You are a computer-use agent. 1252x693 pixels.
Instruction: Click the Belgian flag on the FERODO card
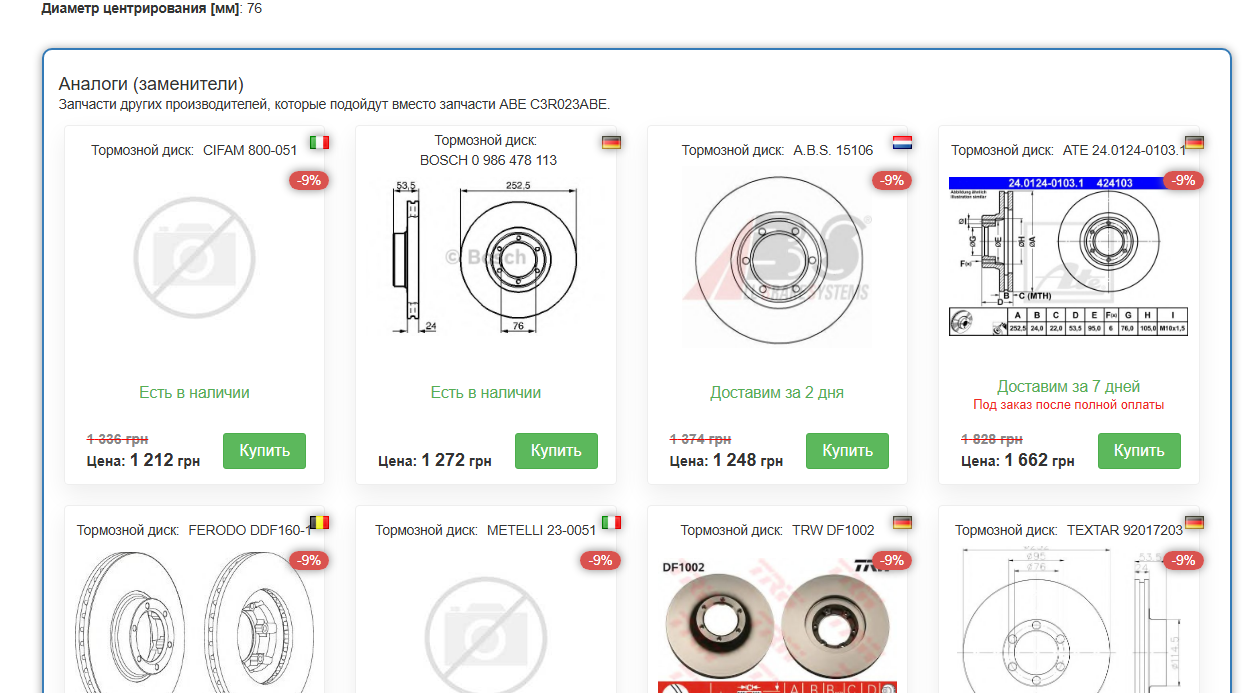319,522
